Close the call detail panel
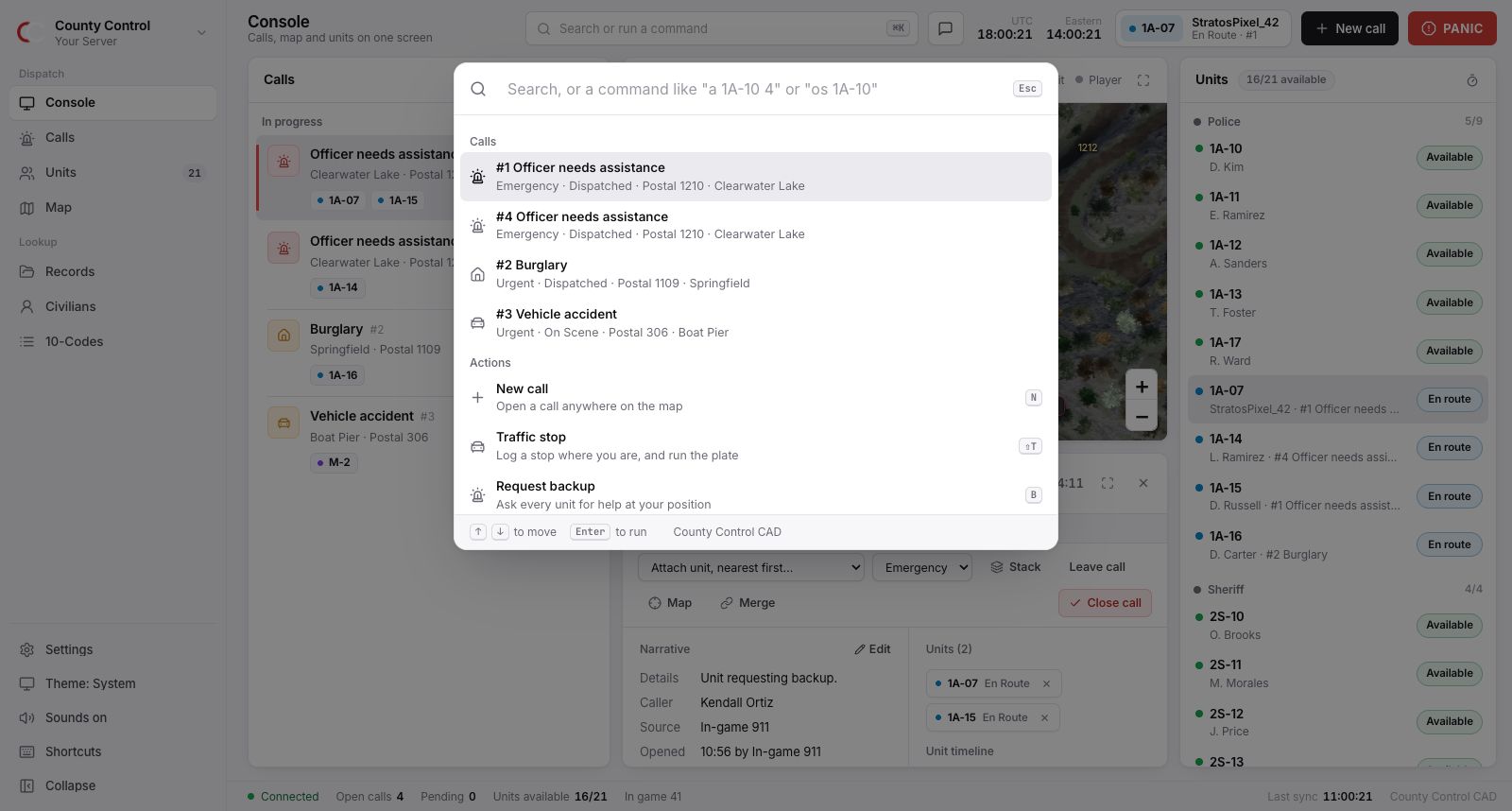This screenshot has width=1512, height=811. [1143, 483]
